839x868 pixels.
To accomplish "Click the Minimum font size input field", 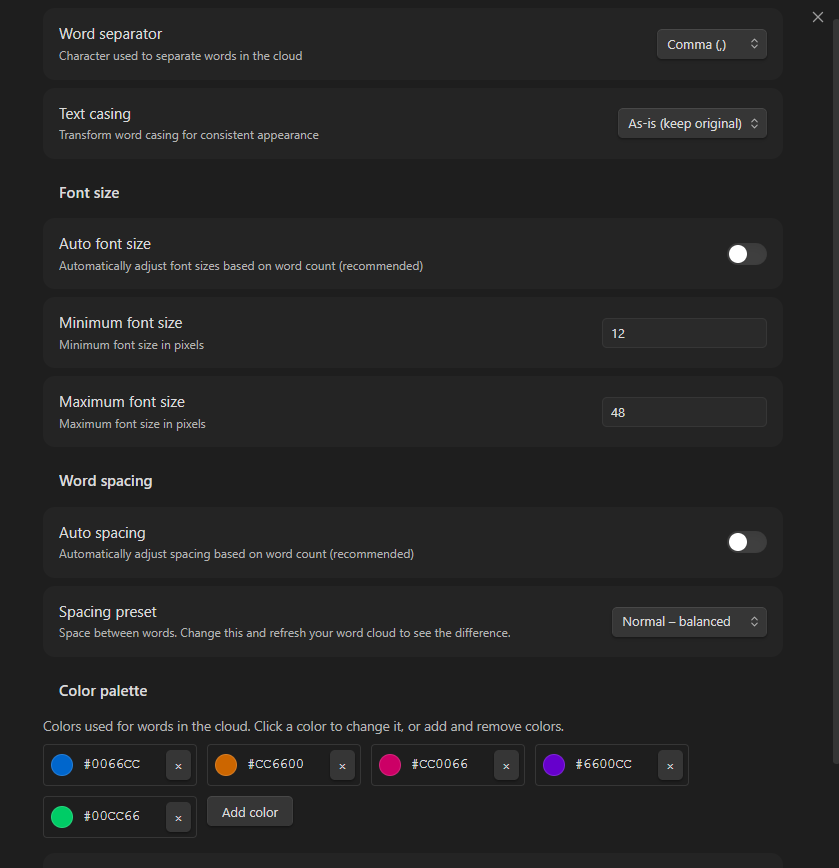I will point(684,332).
